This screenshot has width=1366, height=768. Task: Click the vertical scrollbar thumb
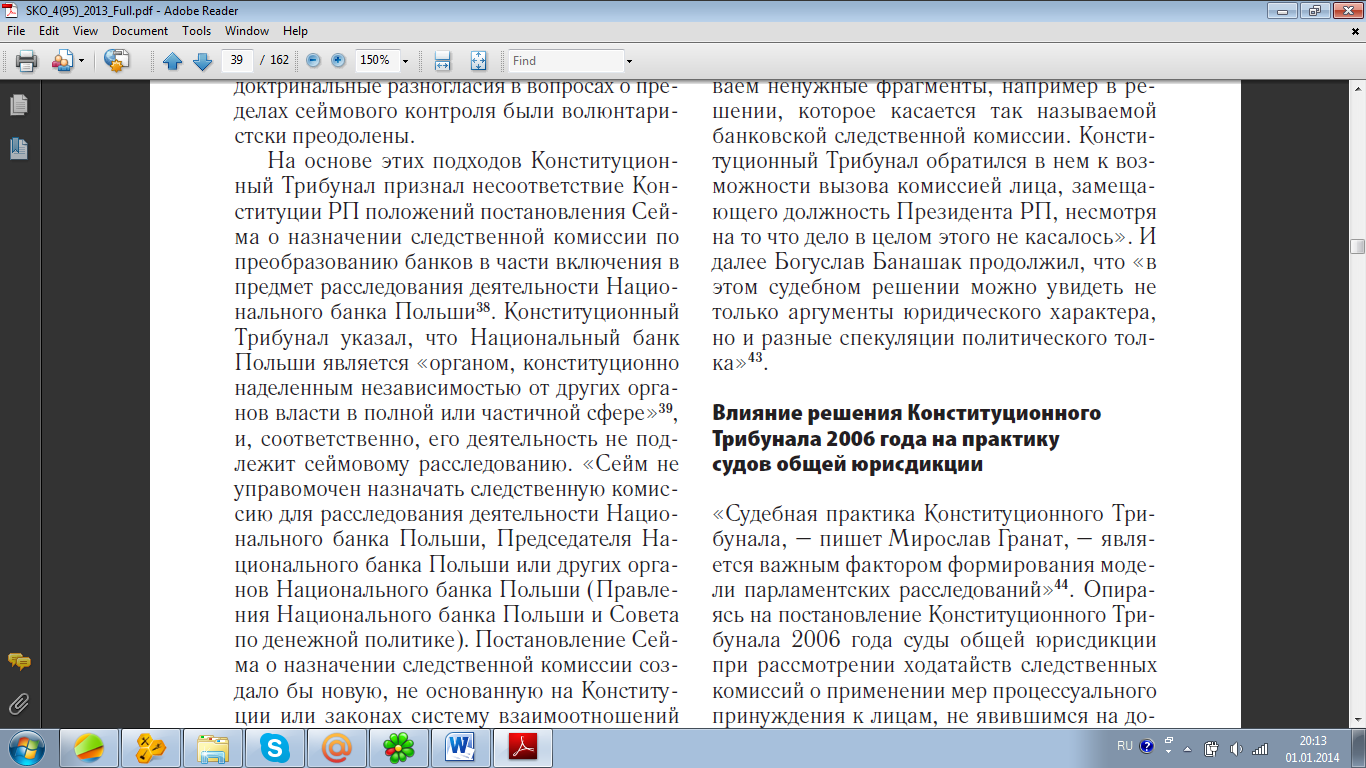coord(1357,246)
